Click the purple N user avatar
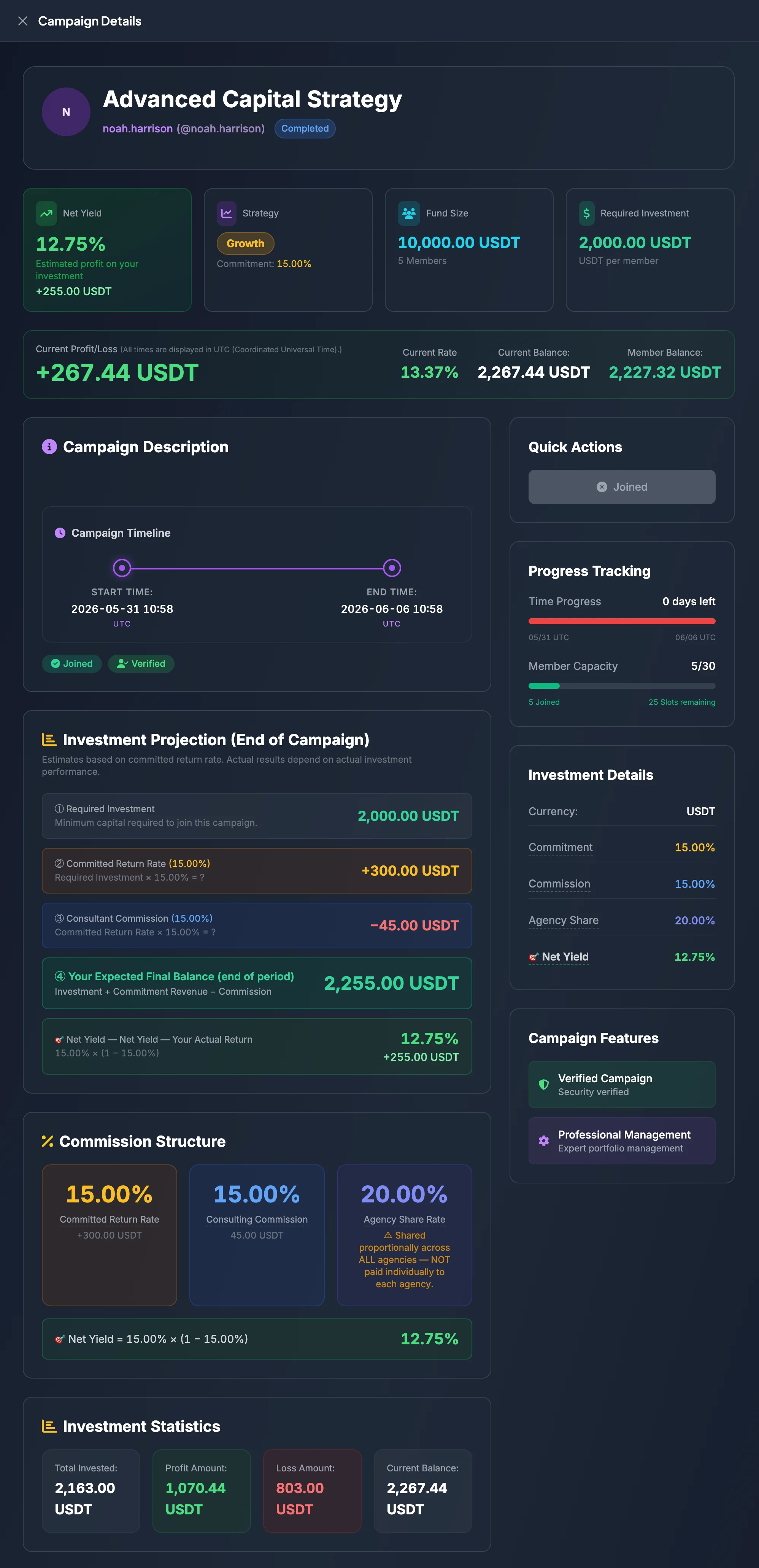This screenshot has width=759, height=1568. tap(66, 112)
